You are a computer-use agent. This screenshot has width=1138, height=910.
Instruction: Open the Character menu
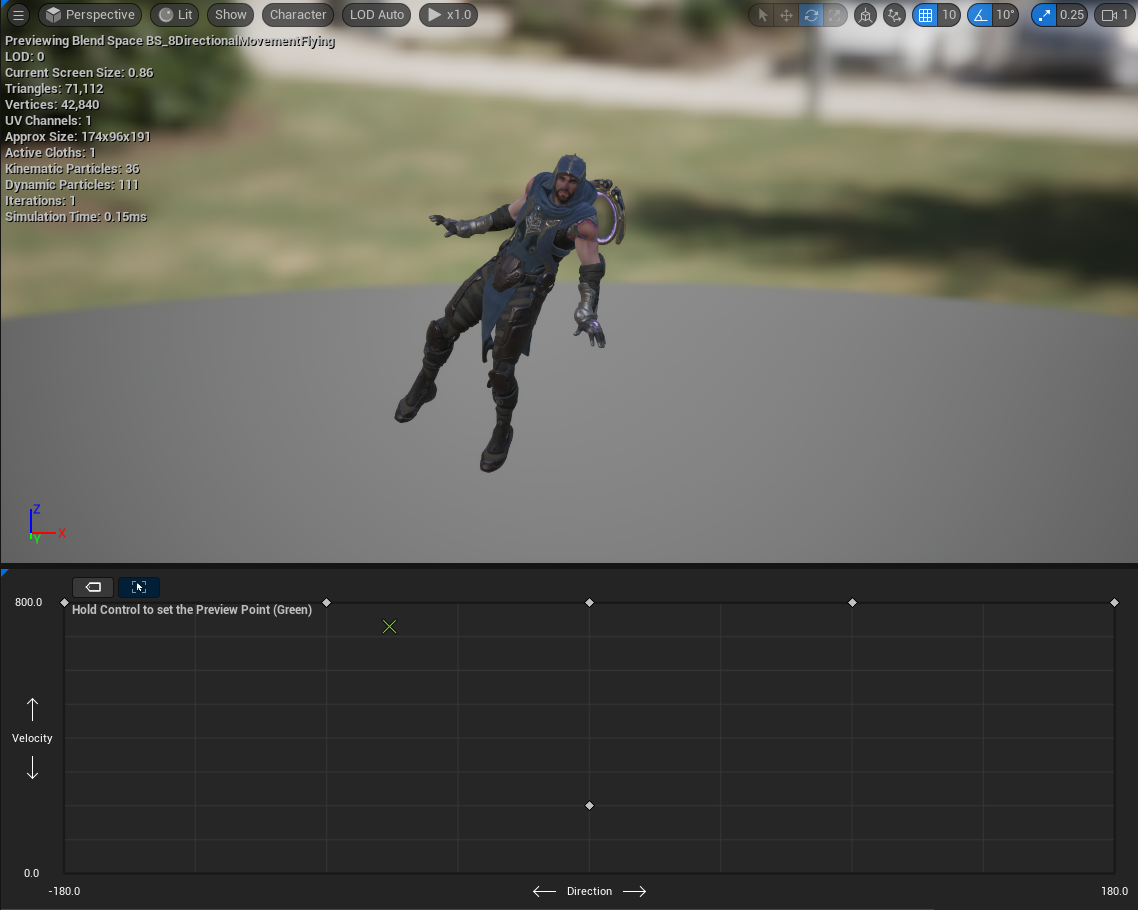298,15
